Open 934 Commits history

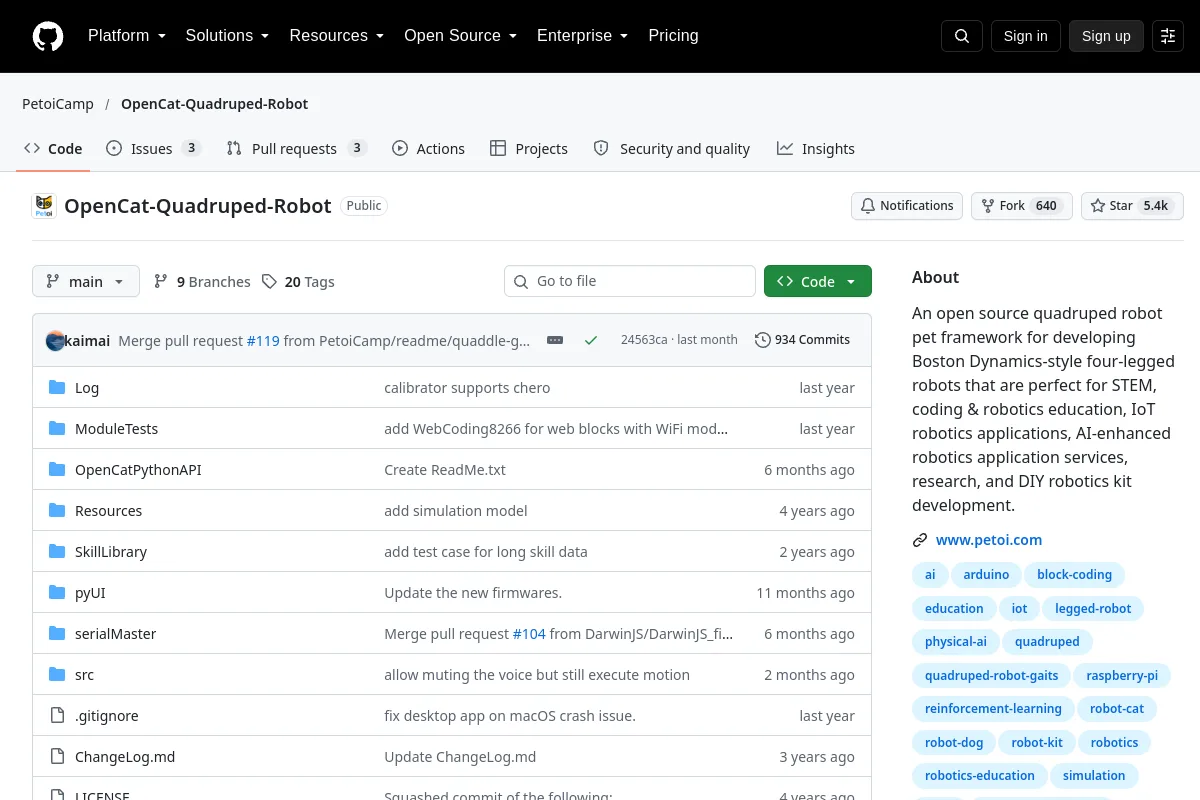click(x=802, y=340)
